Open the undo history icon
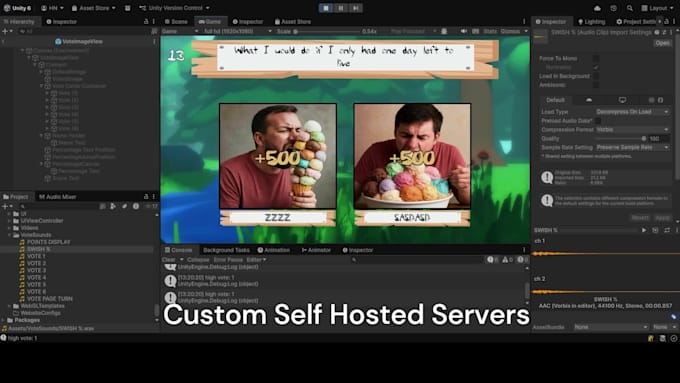 [x=613, y=8]
